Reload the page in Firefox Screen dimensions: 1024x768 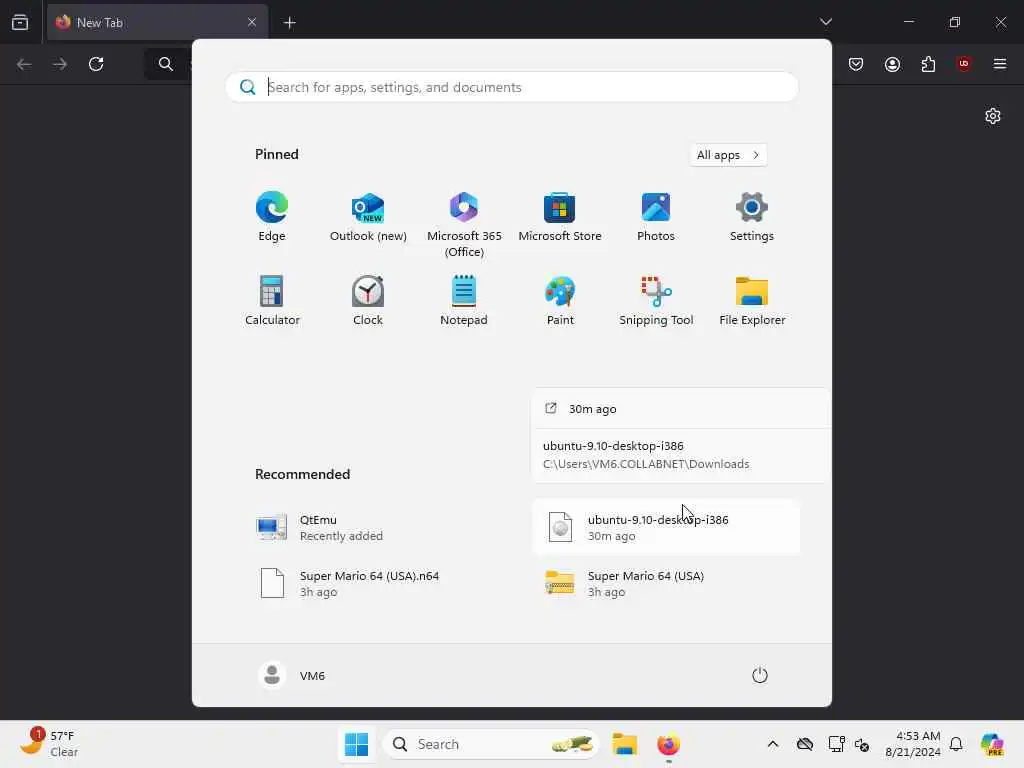pyautogui.click(x=96, y=64)
